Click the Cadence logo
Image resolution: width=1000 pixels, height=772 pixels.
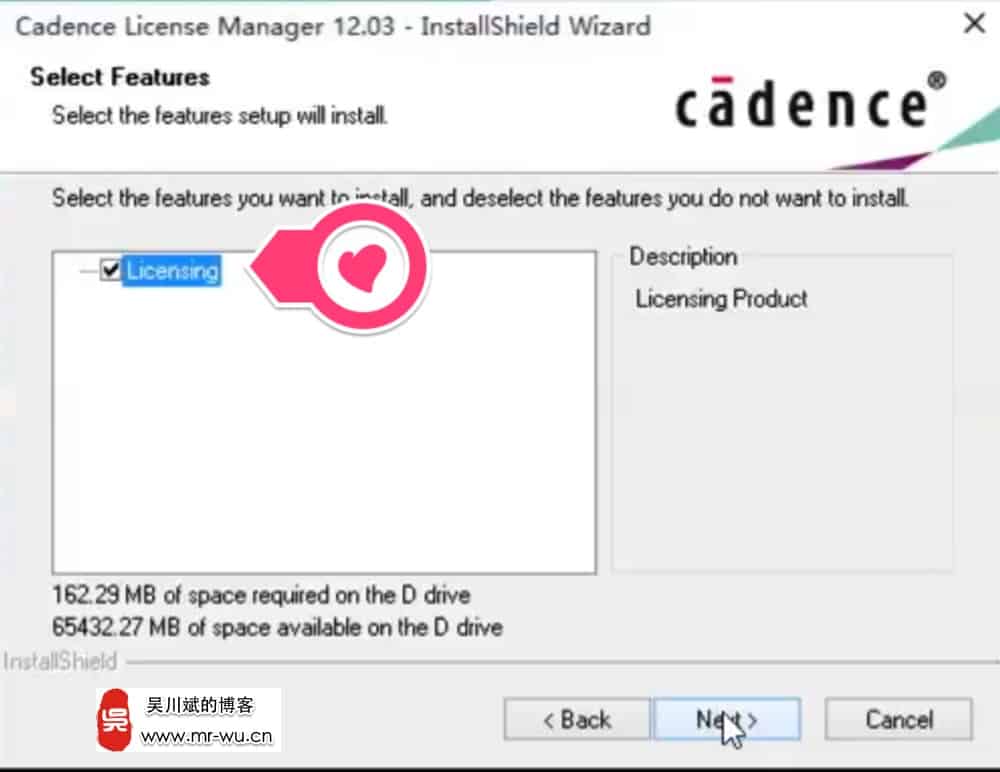click(x=810, y=102)
